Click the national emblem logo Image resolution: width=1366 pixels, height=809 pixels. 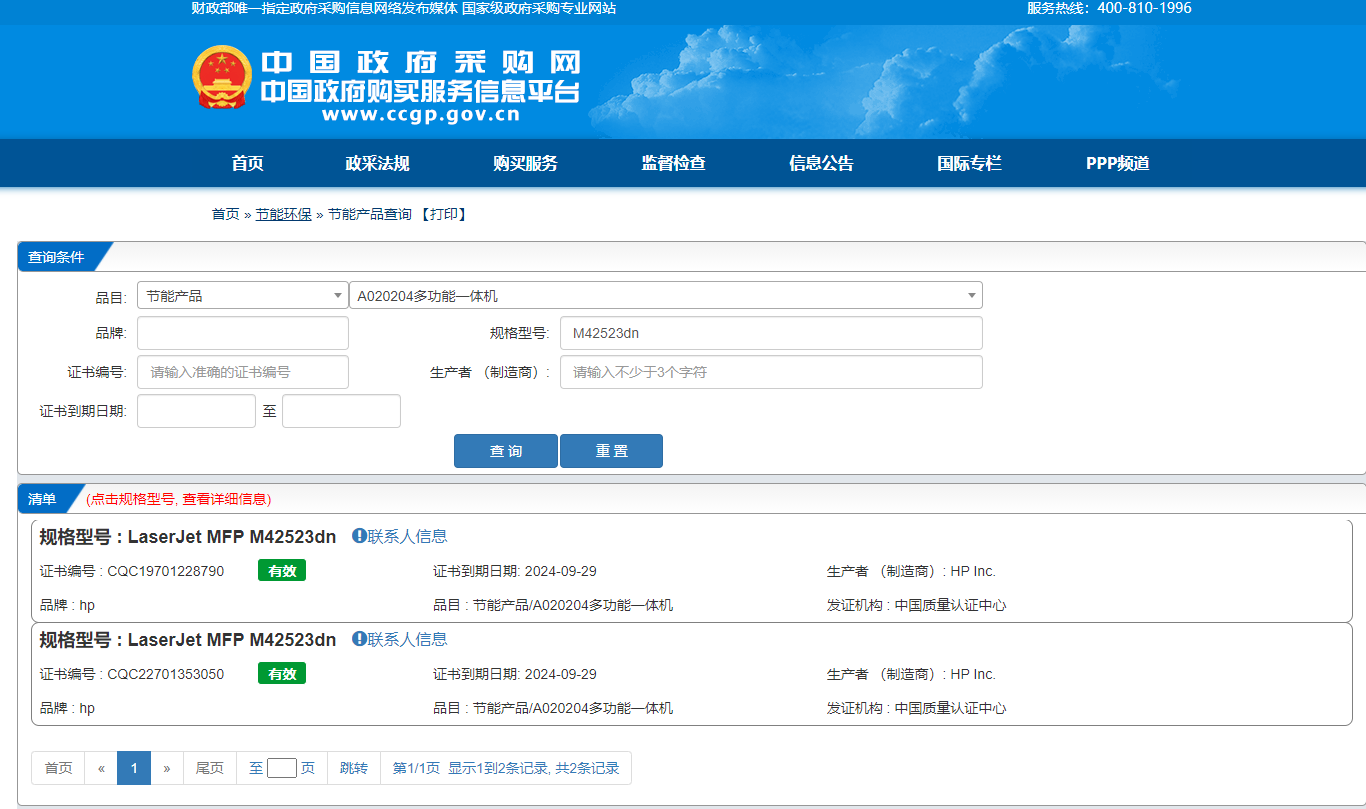(x=222, y=77)
